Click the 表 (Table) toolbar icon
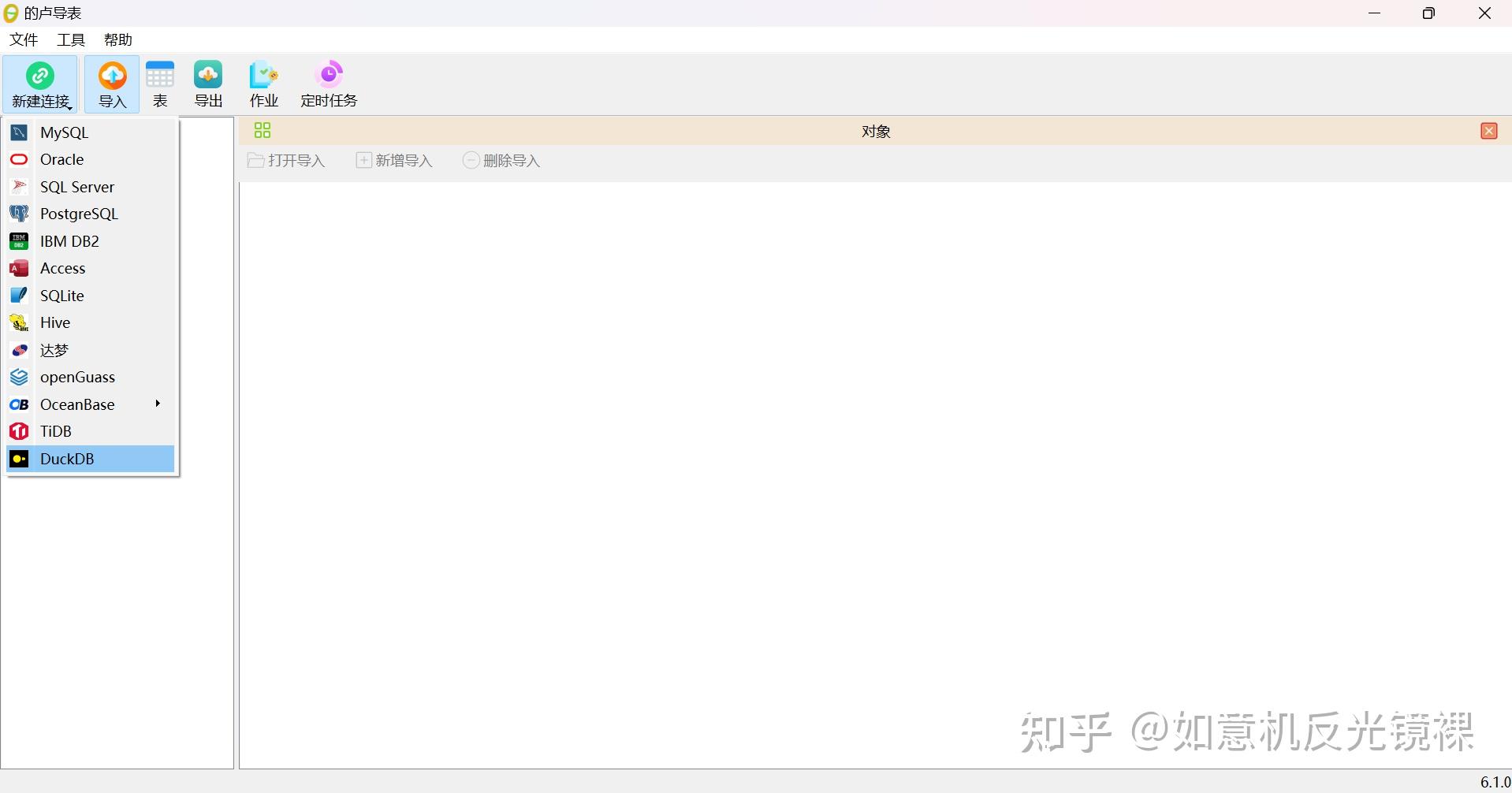Viewport: 1512px width, 793px height. tap(160, 83)
